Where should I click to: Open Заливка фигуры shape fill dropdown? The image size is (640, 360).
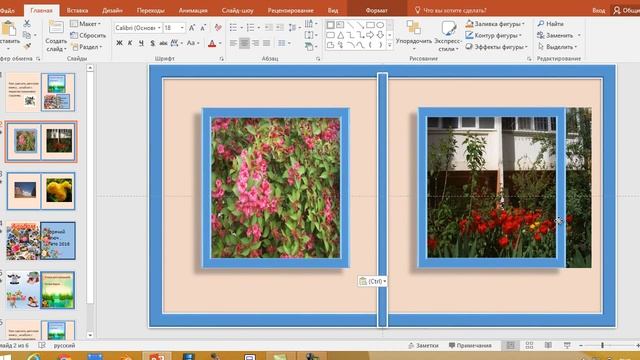pyautogui.click(x=495, y=24)
